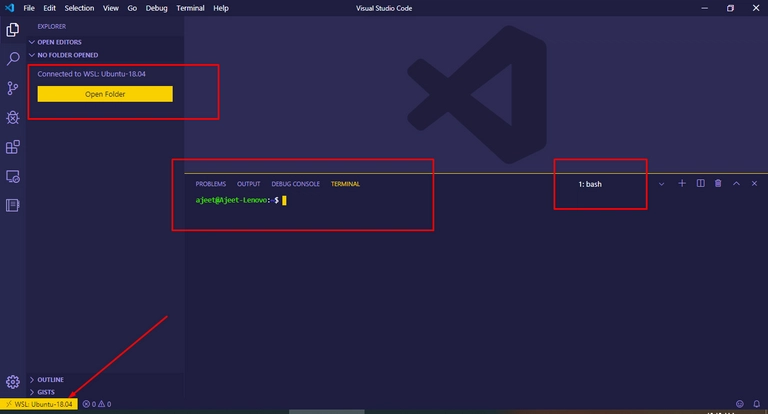Screen dimensions: 768x414
Task: Open the Explorer view in activity bar
Action: coord(13,30)
